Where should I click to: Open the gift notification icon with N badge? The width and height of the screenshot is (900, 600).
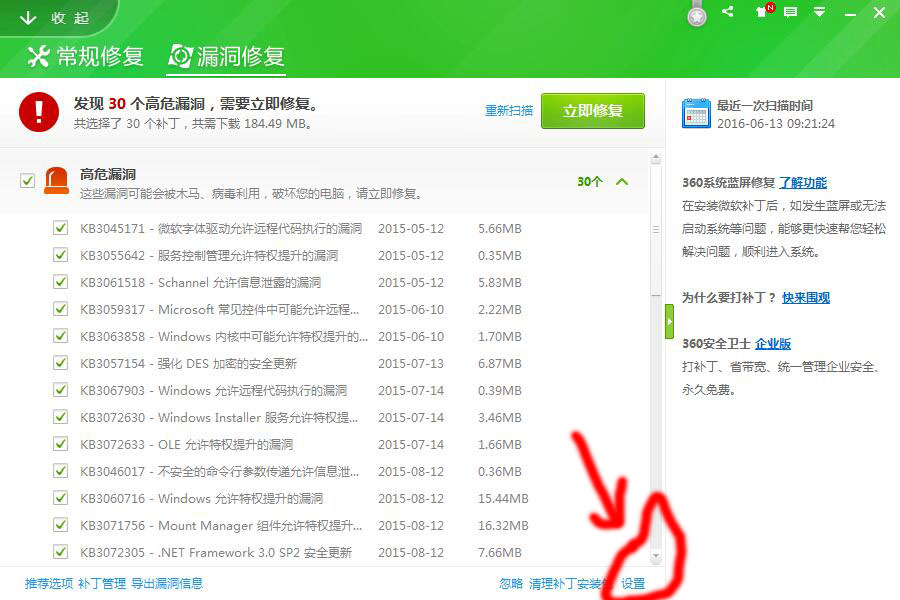coord(763,14)
